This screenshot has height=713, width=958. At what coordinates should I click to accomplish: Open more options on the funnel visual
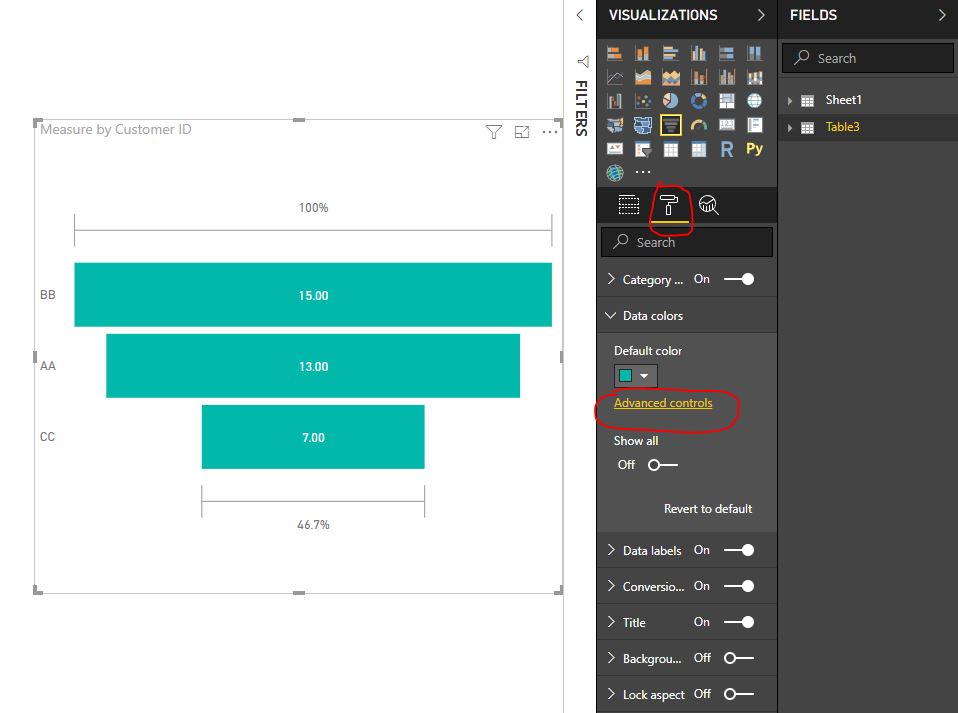point(550,132)
